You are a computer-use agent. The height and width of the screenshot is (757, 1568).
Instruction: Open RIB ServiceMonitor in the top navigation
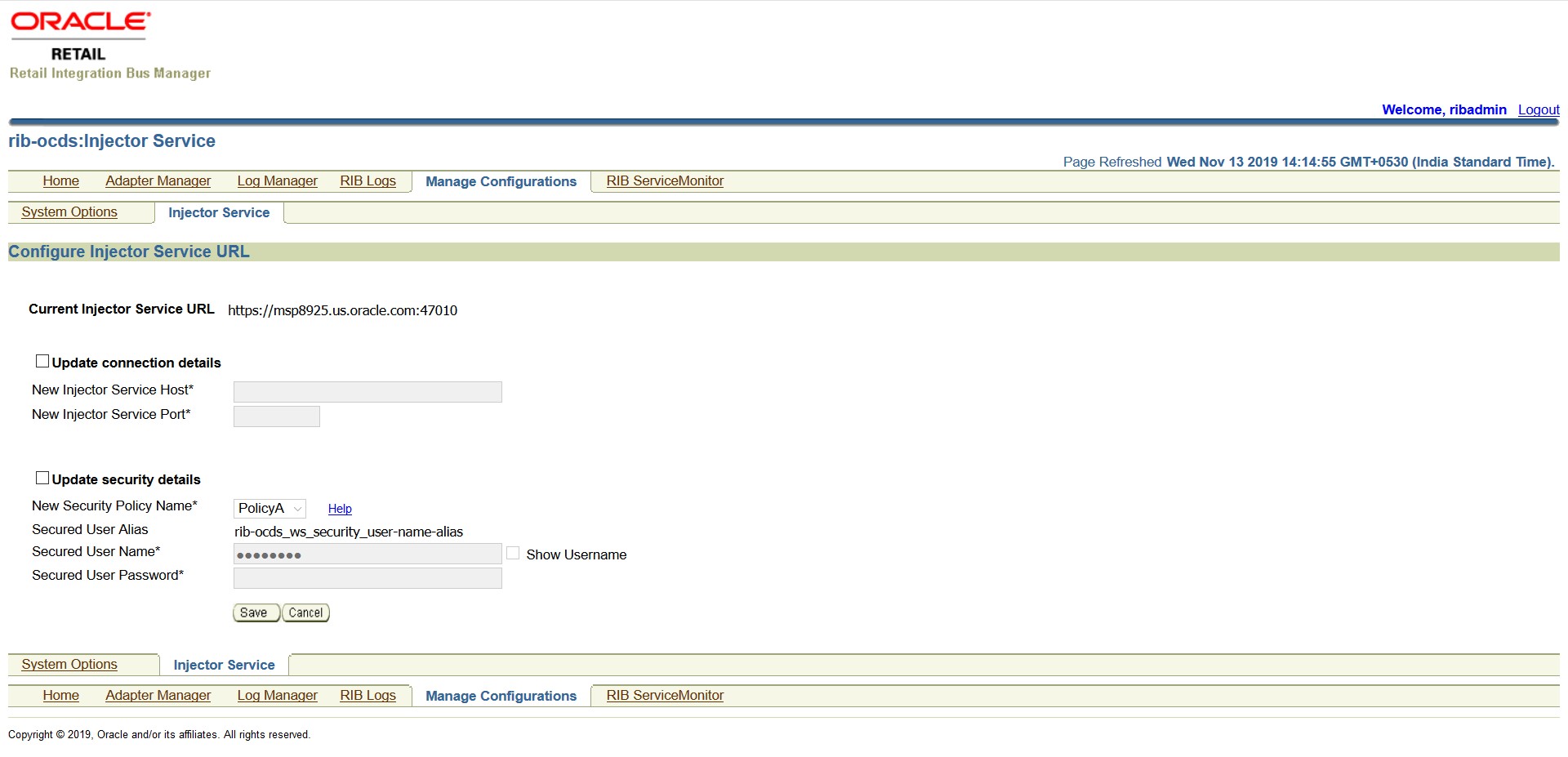click(665, 181)
